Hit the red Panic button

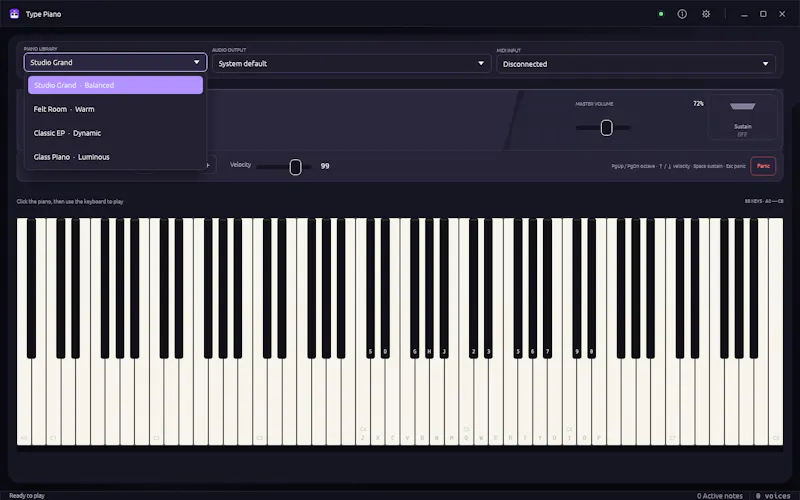tap(763, 166)
